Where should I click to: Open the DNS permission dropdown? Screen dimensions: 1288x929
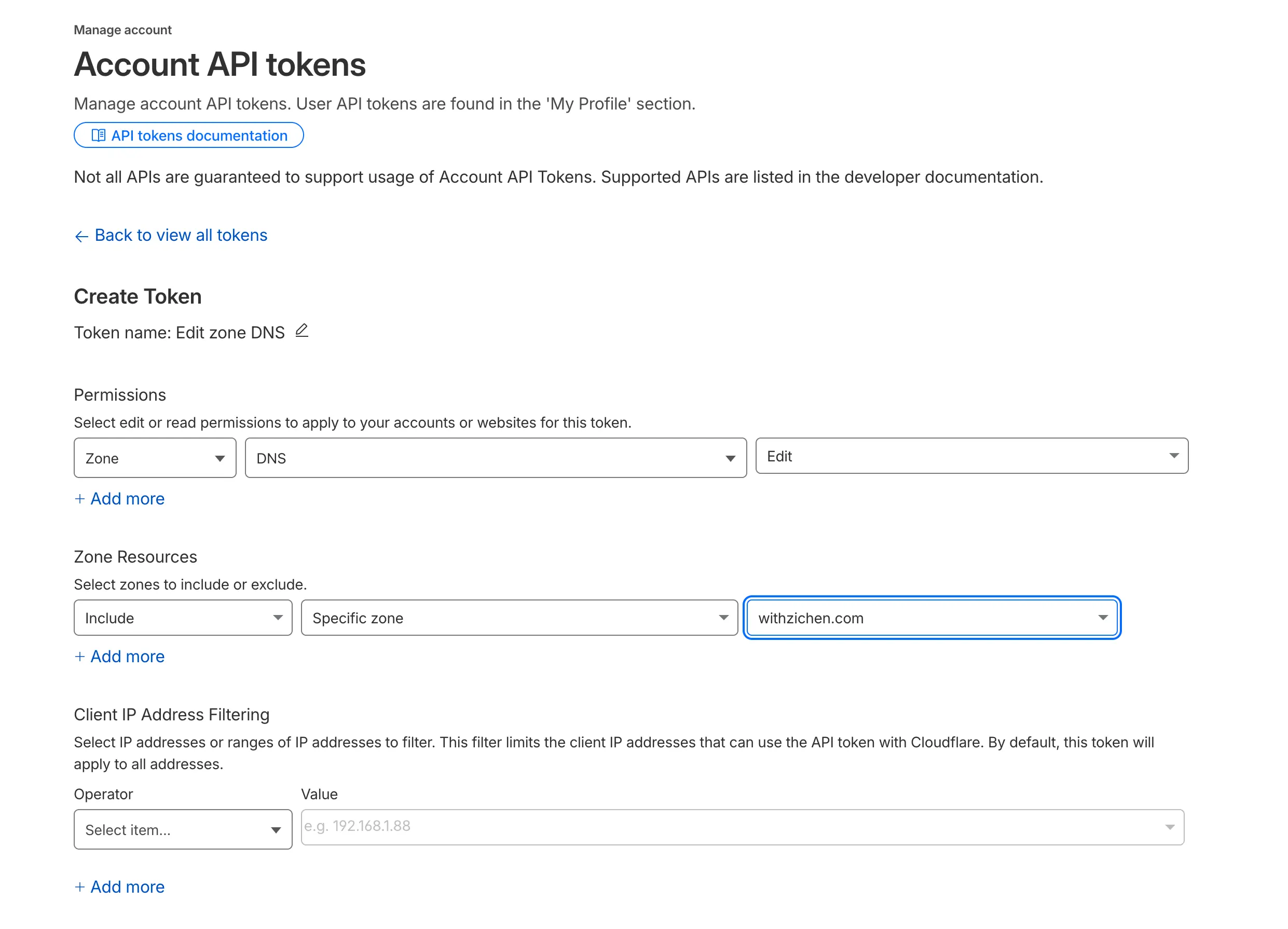495,458
